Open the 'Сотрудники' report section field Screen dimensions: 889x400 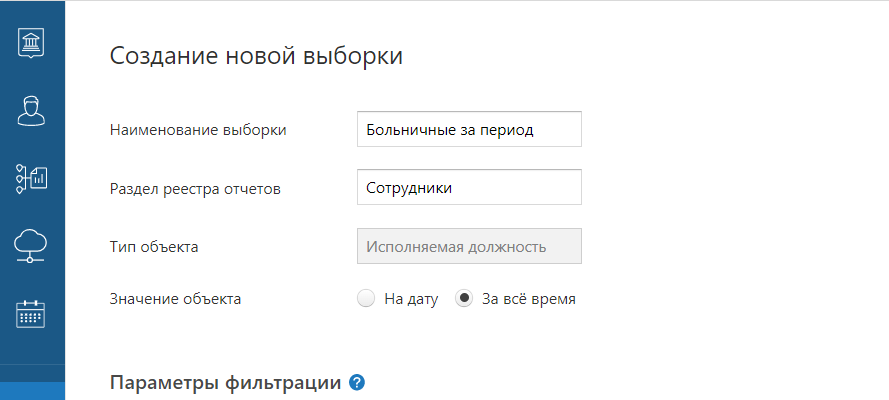pos(469,188)
